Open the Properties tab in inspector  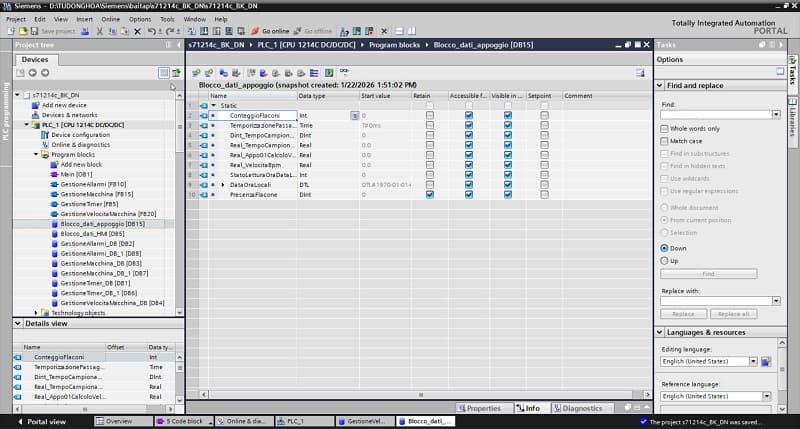point(479,408)
